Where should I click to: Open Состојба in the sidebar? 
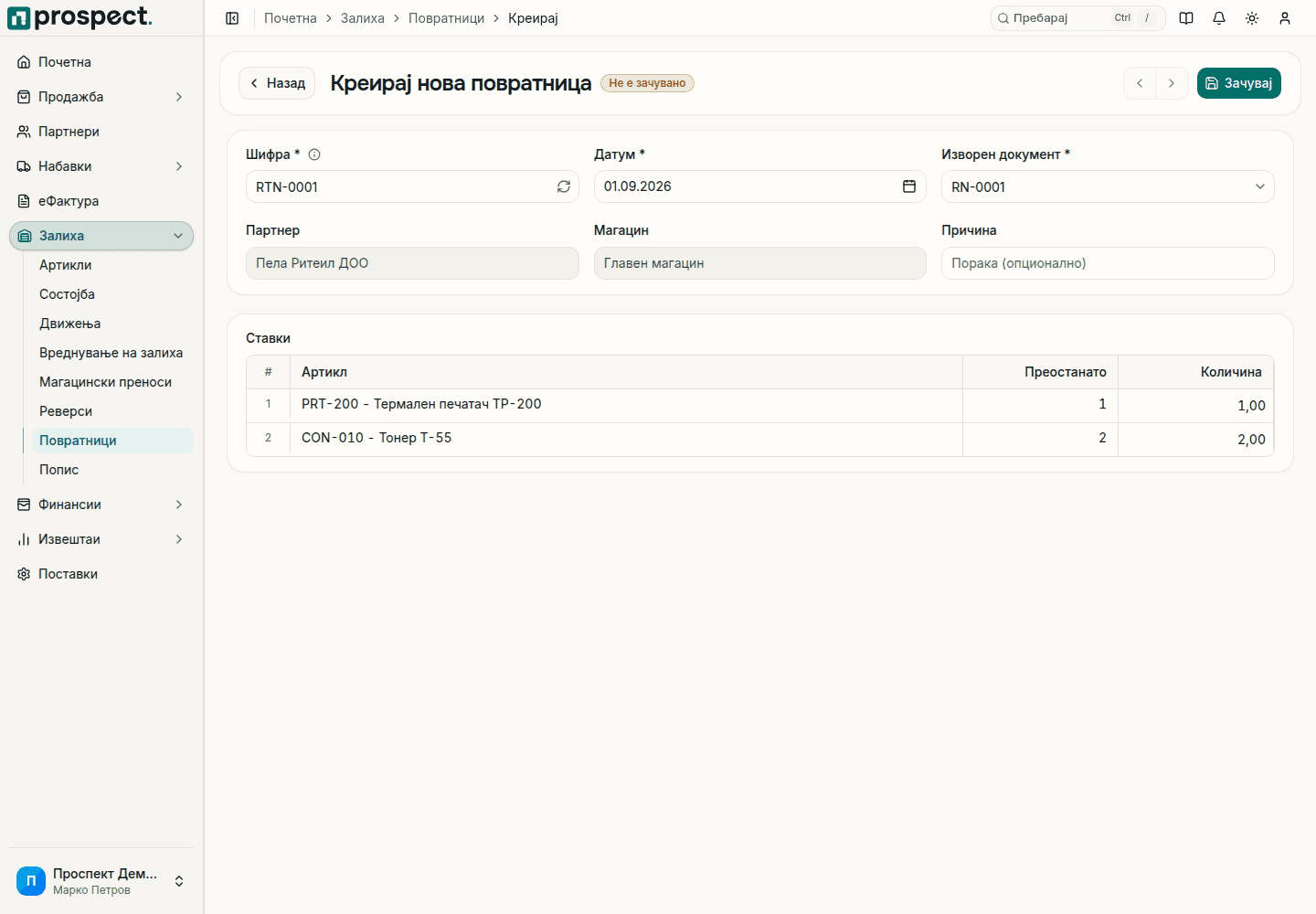pyautogui.click(x=112, y=294)
